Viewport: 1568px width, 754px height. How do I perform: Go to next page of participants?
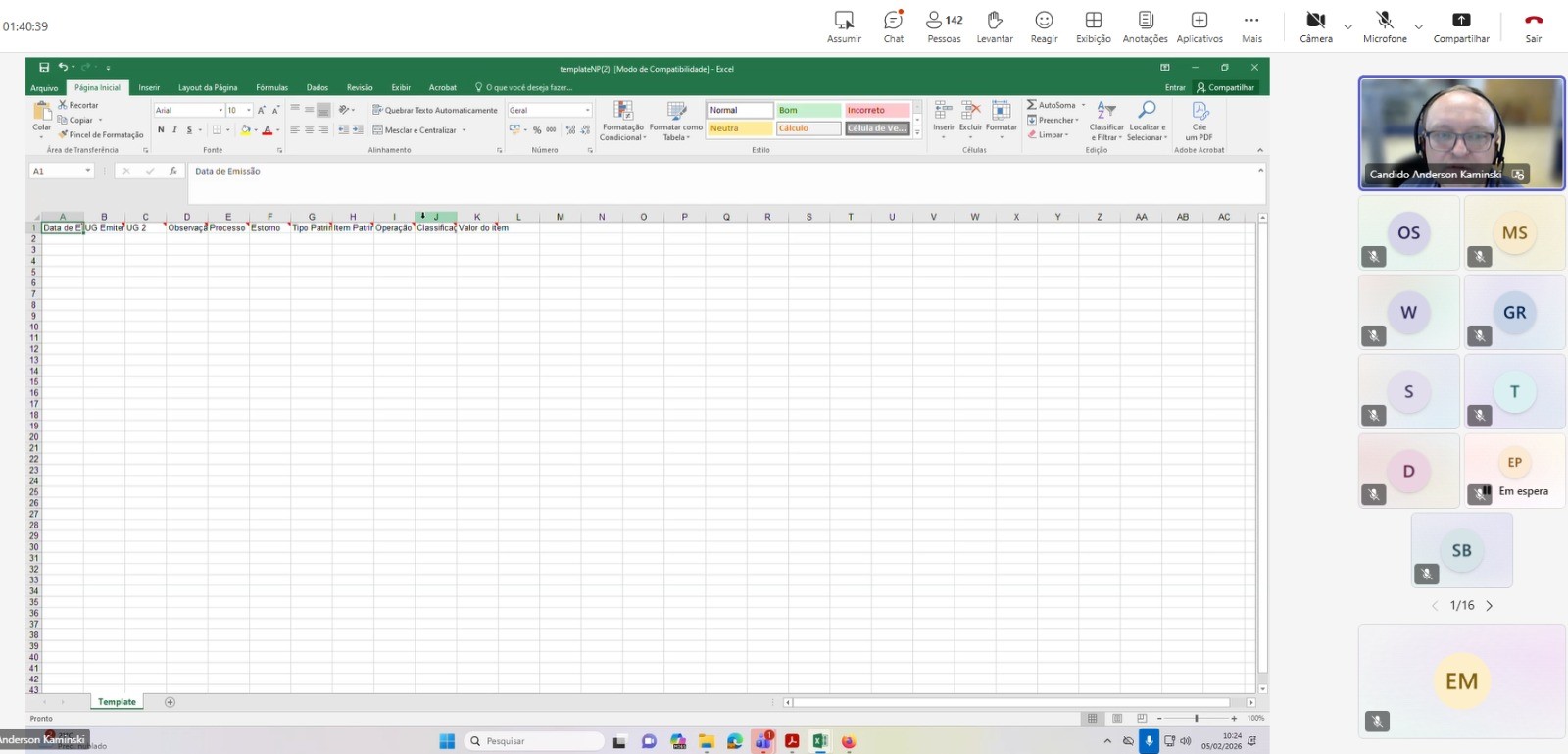[x=1490, y=606]
